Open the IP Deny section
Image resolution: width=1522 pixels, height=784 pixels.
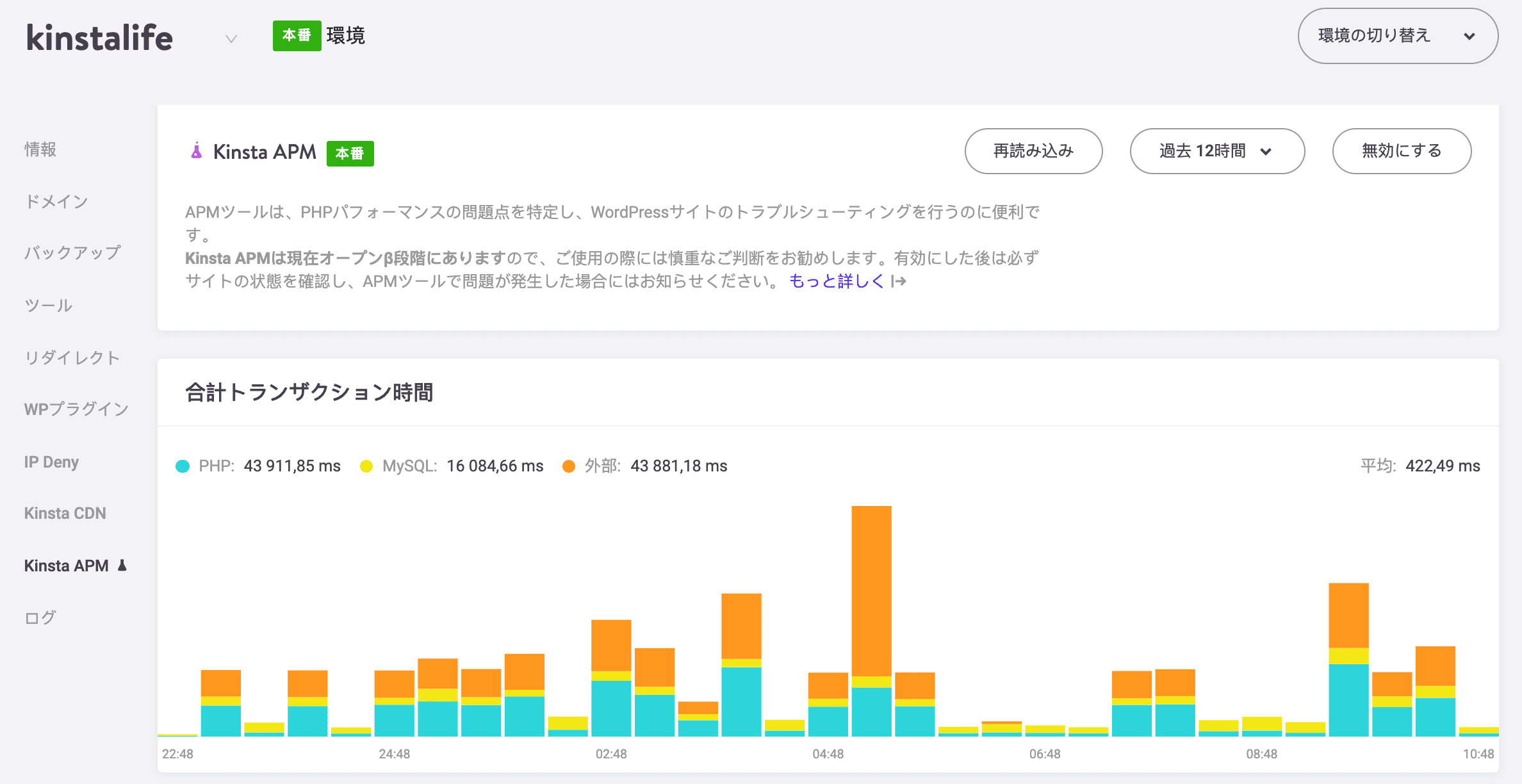click(51, 462)
